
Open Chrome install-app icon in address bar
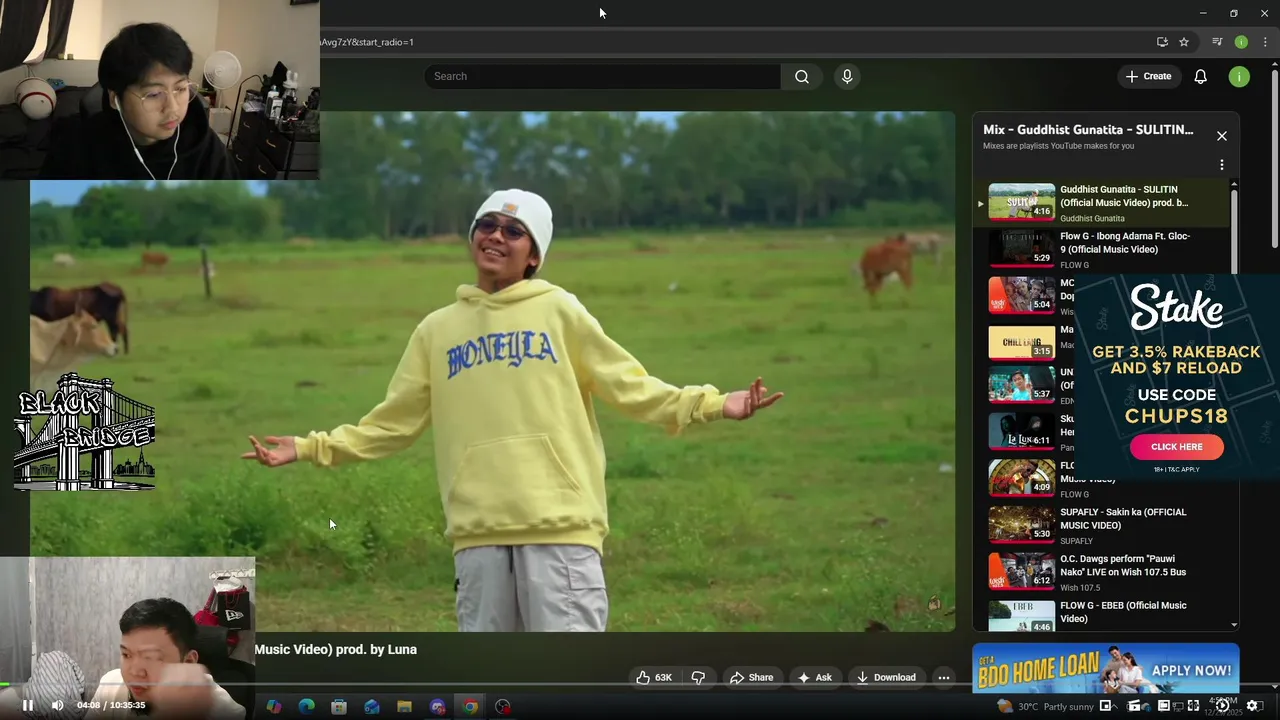pyautogui.click(x=1162, y=42)
